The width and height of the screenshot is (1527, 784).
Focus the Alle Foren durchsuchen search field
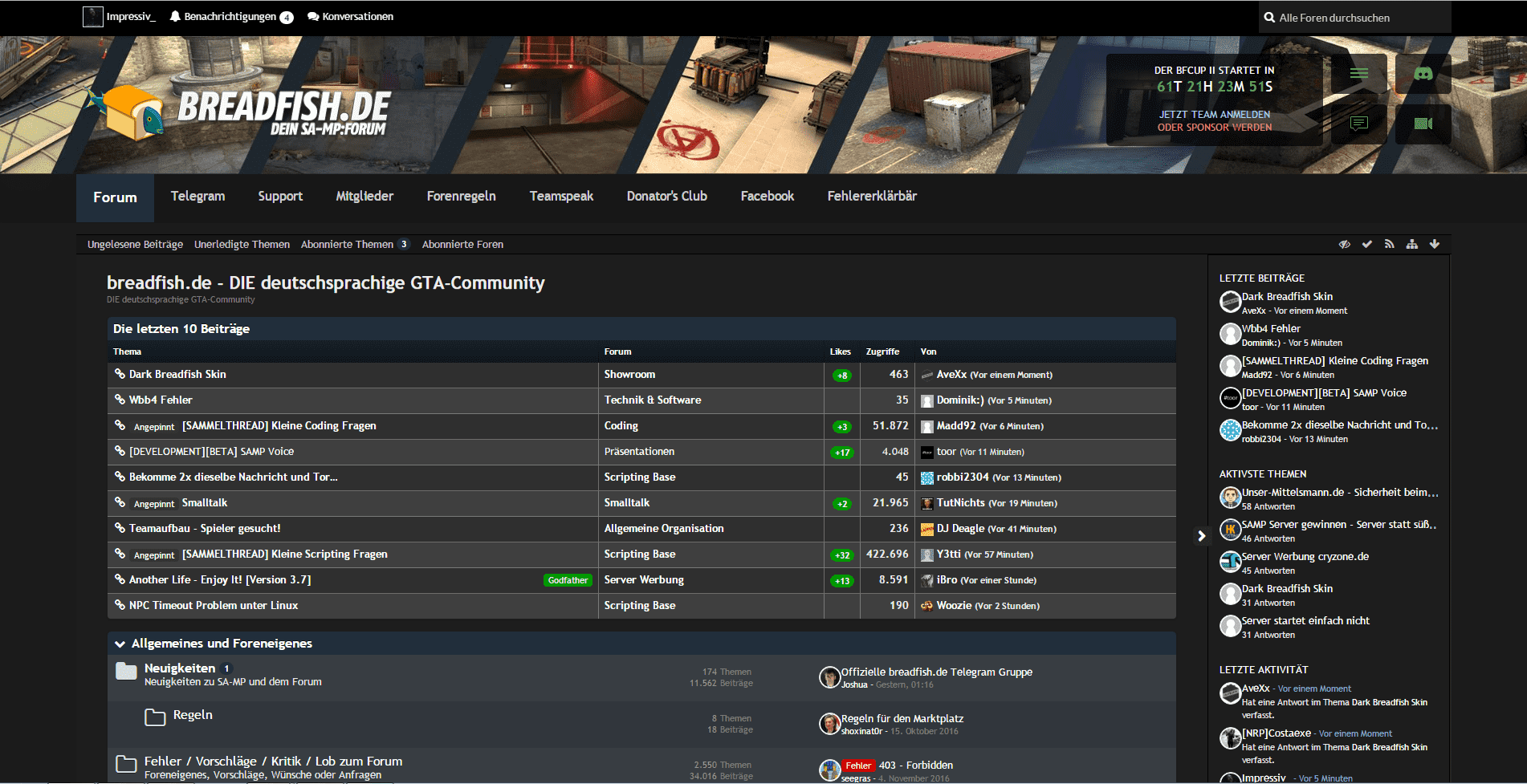coord(1355,18)
